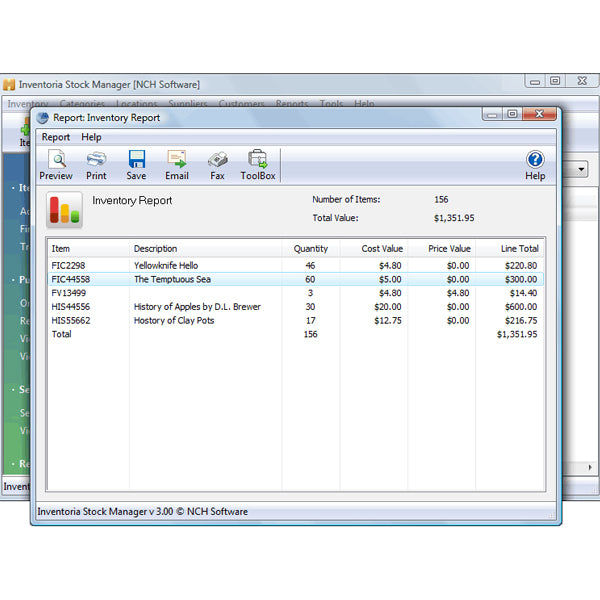
Task: Click cost value $20.00
Action: pos(388,307)
